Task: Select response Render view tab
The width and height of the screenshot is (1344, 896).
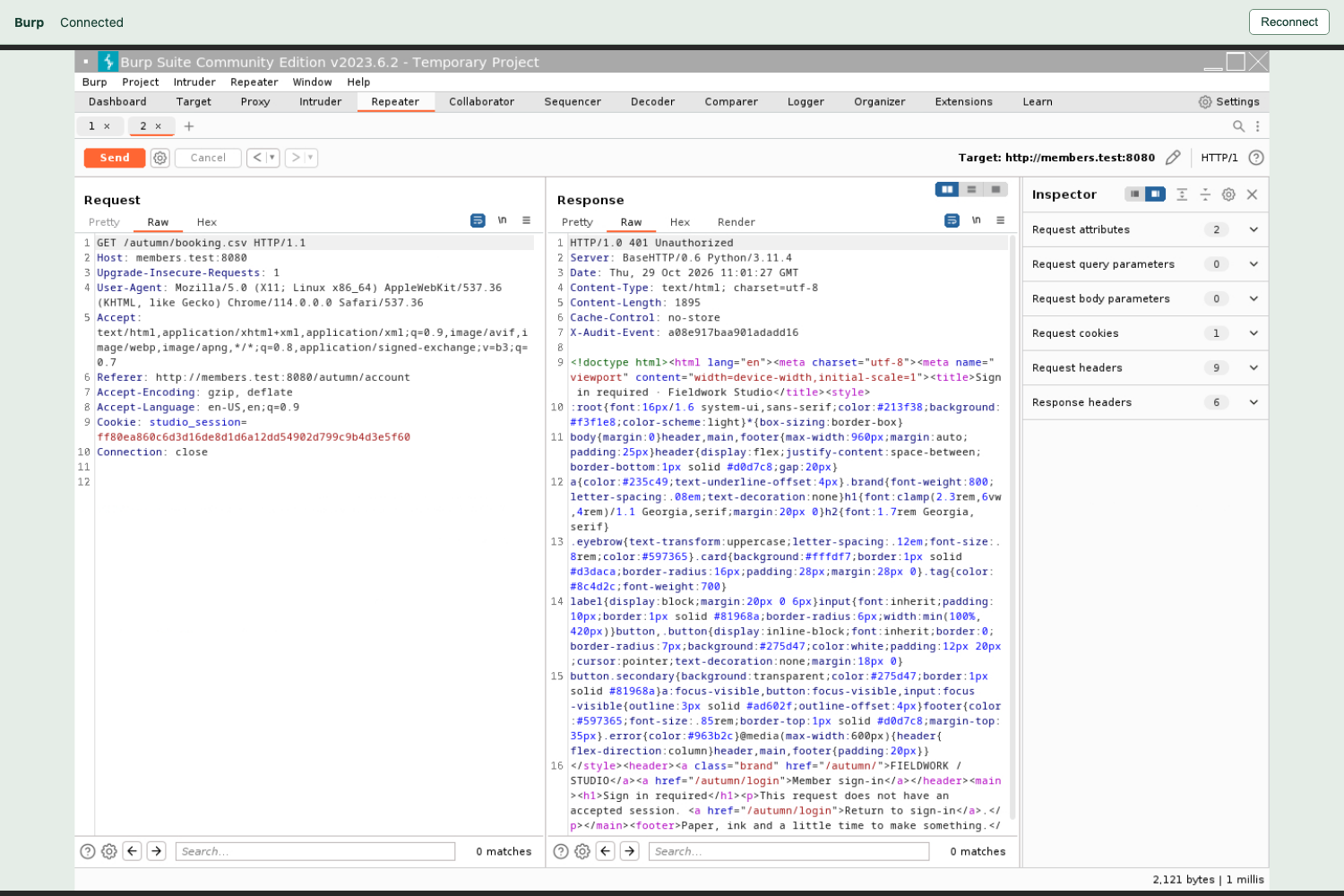Action: pyautogui.click(x=736, y=222)
